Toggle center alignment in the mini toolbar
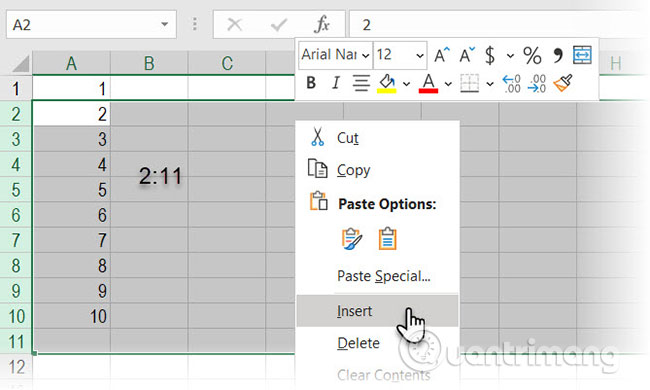Image resolution: width=650 pixels, height=390 pixels. 361,83
